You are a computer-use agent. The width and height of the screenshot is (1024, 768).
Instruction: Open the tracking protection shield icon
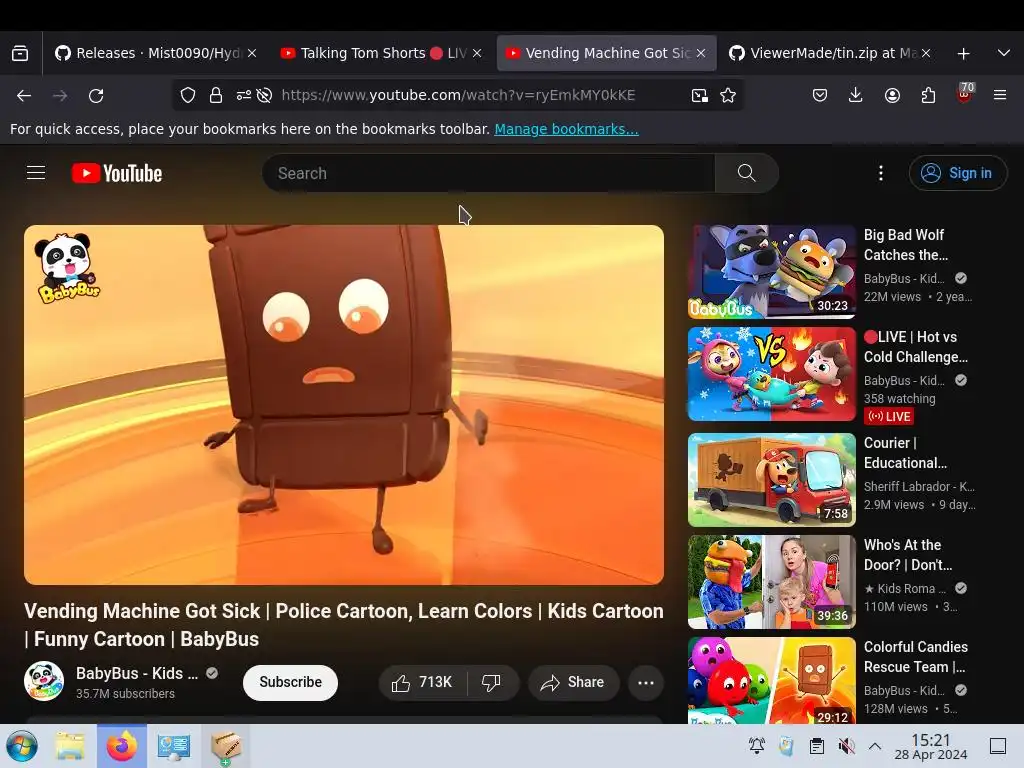point(188,95)
